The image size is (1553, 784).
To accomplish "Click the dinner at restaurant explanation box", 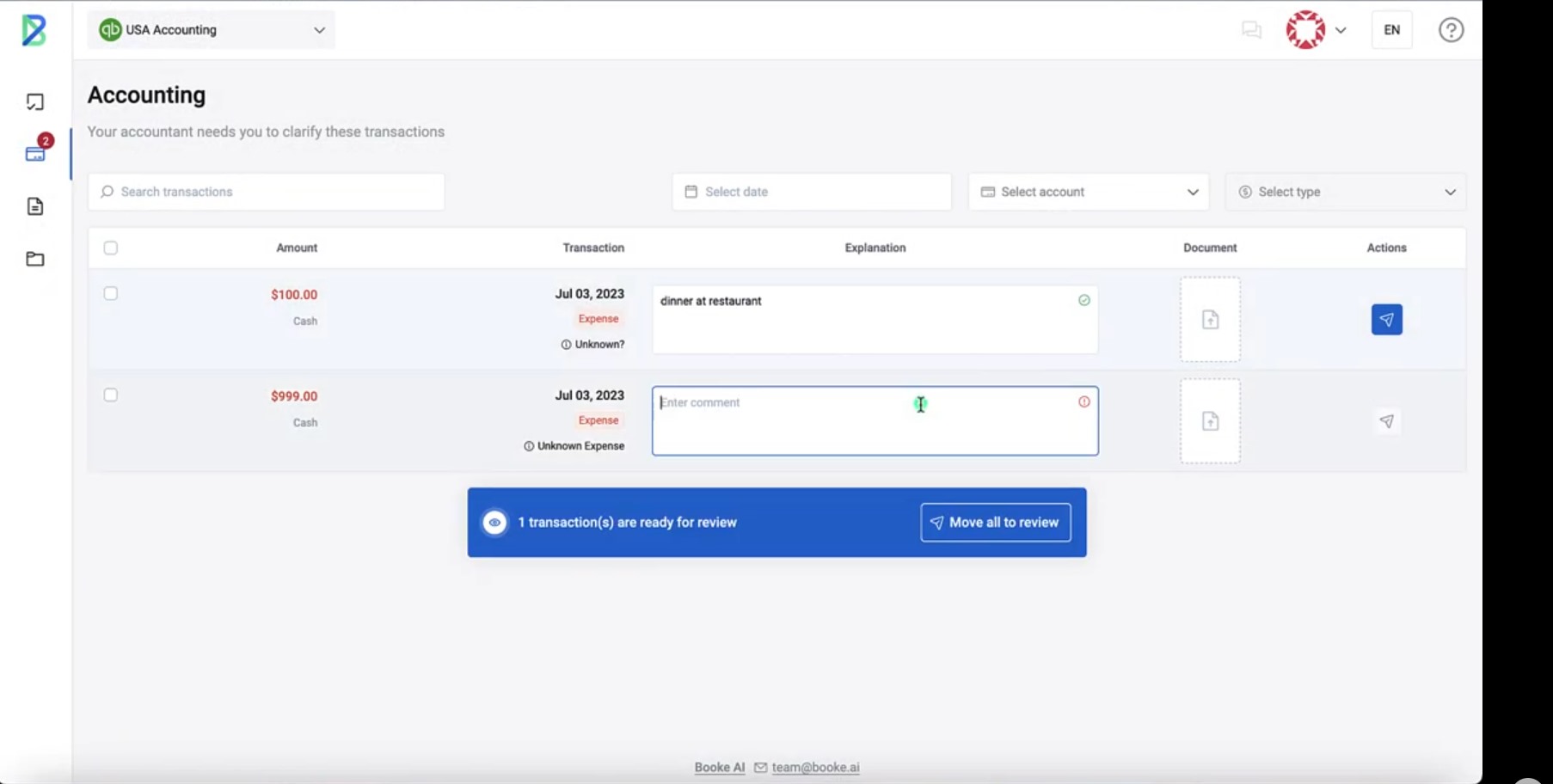I will [875, 320].
